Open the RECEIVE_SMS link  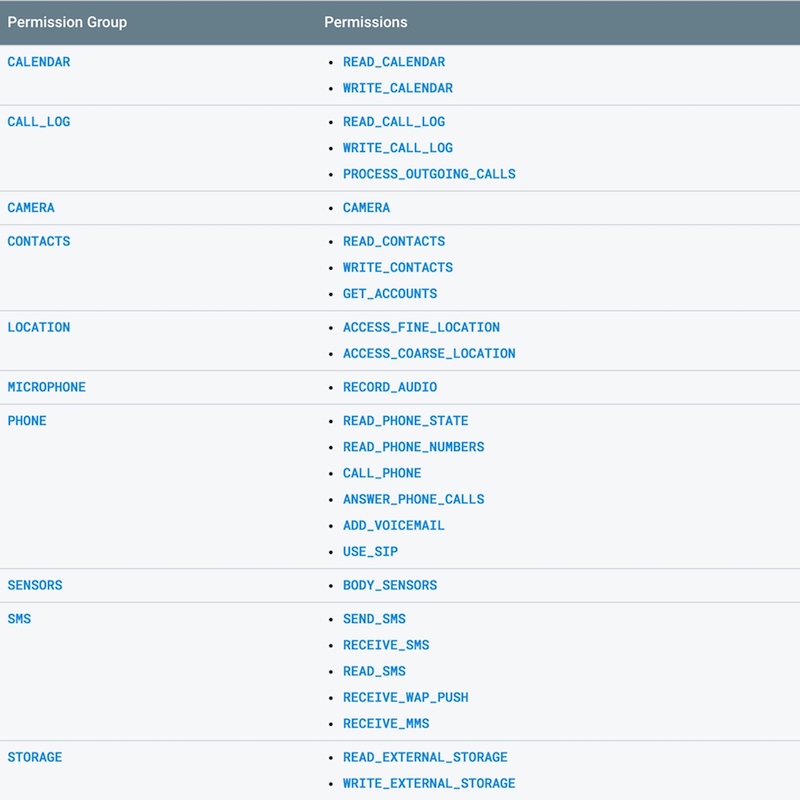tap(386, 645)
